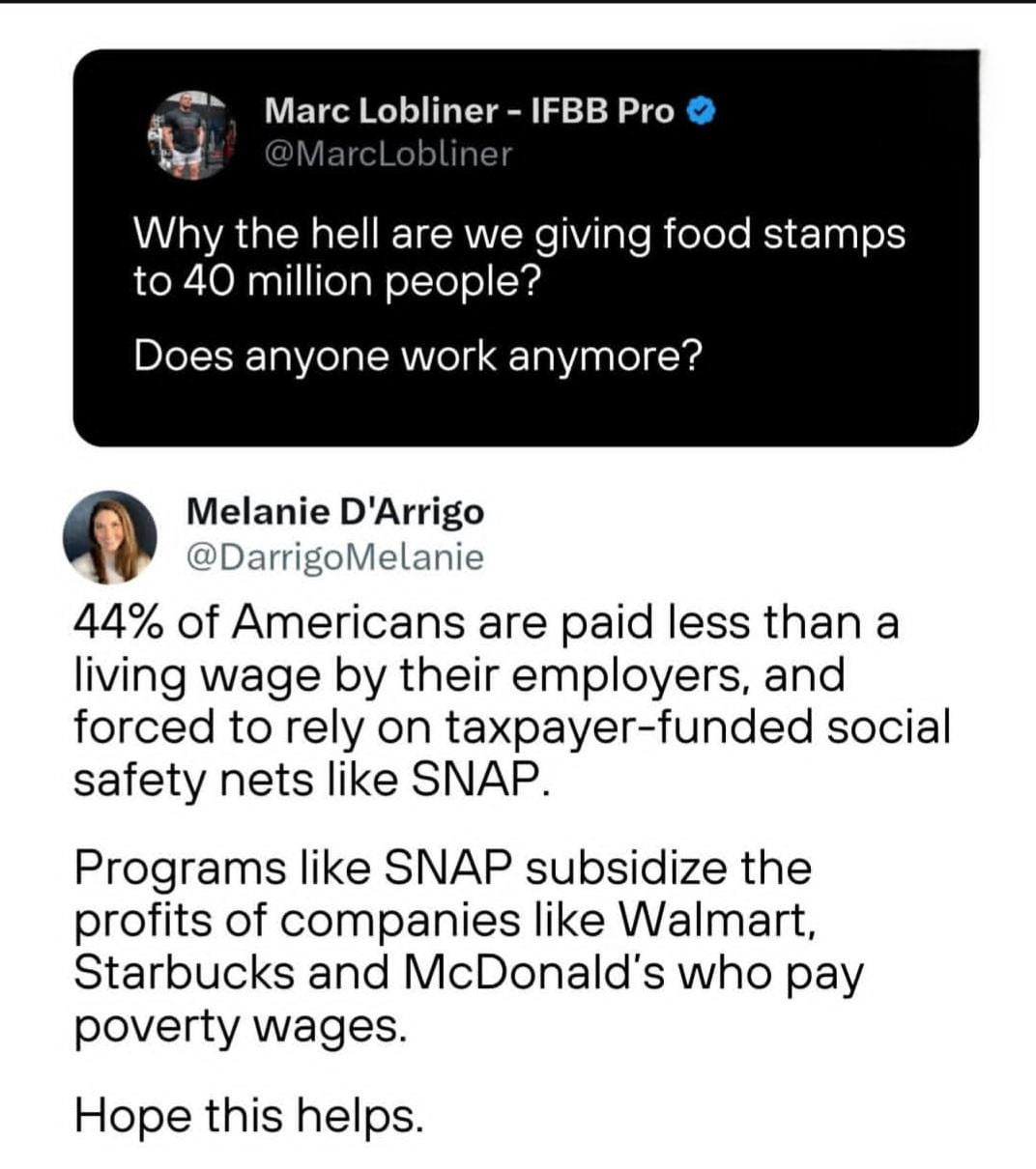Click "Does anyone work anymore?" text
Screen dimensions: 1036x1169
pos(417,356)
